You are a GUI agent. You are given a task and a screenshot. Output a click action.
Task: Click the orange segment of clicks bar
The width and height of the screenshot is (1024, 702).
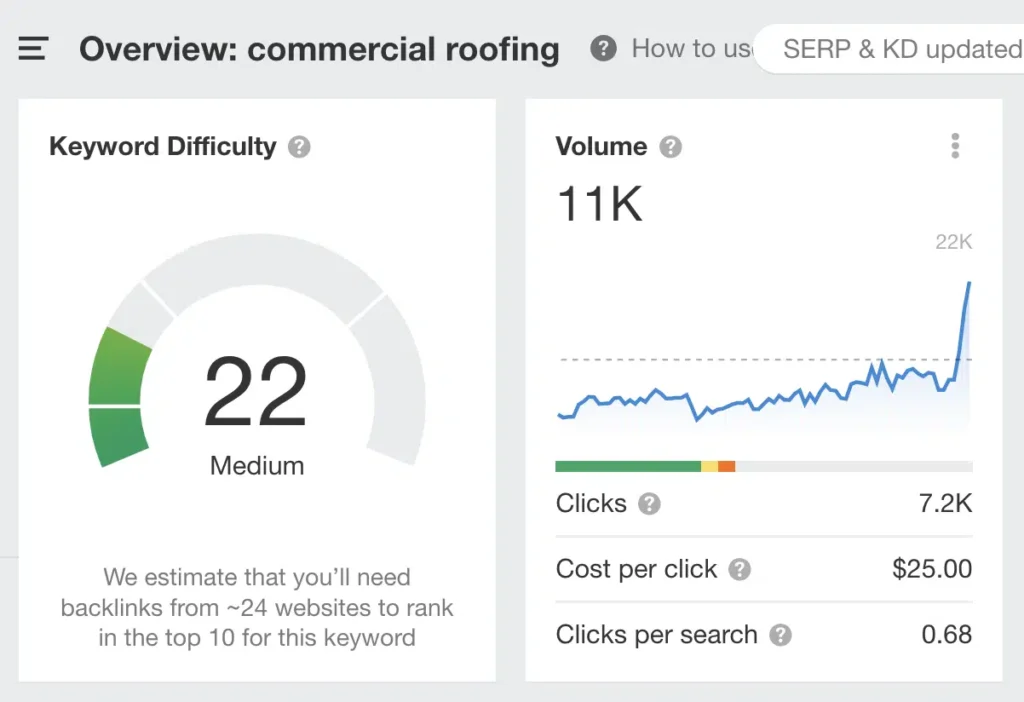(x=726, y=466)
